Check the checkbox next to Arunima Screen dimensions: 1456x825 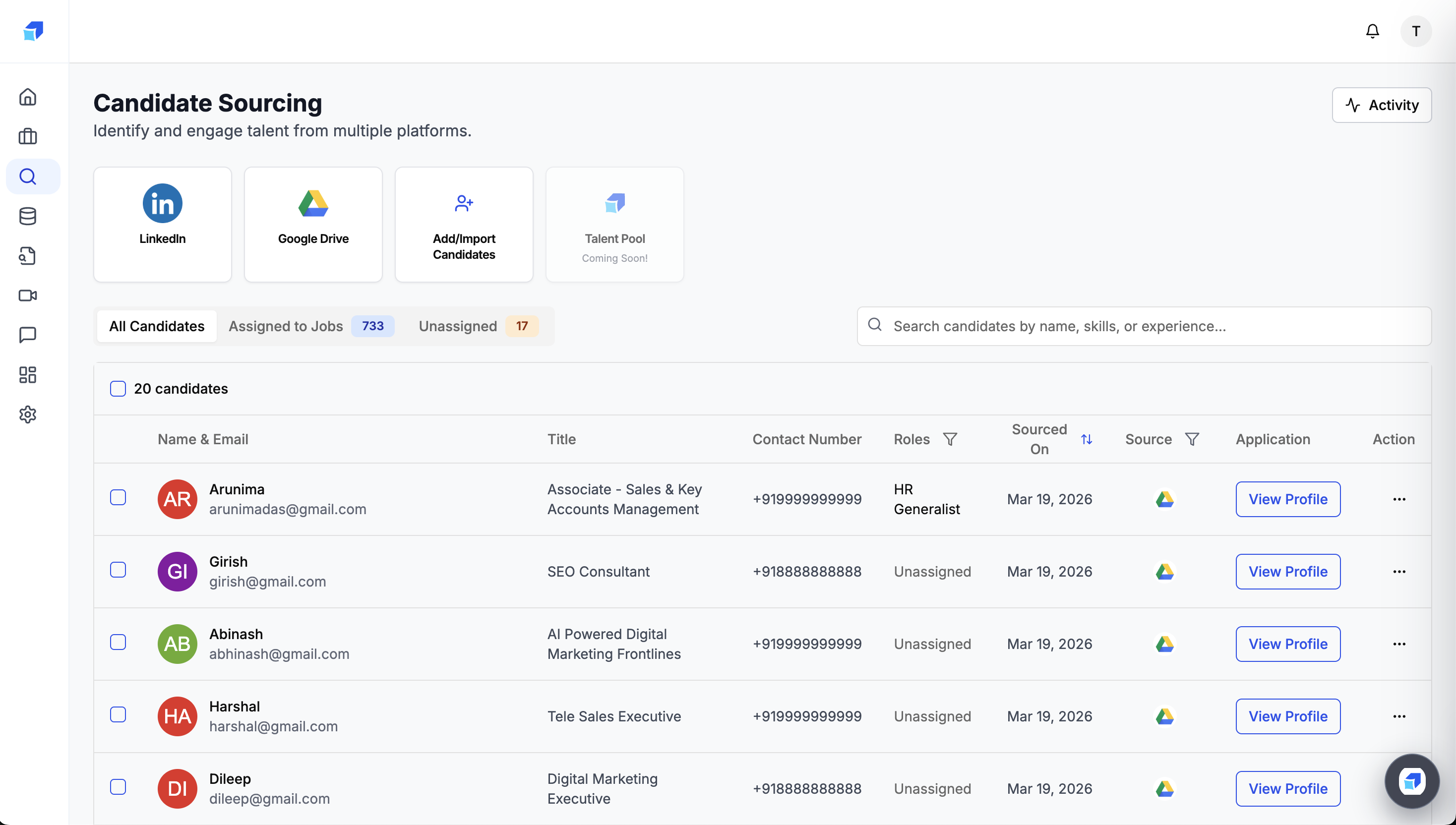coord(118,498)
